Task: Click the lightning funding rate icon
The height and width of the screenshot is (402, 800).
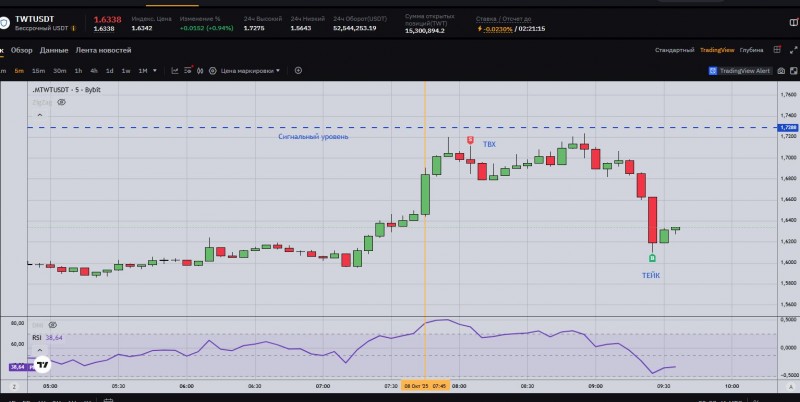Action: pos(480,29)
